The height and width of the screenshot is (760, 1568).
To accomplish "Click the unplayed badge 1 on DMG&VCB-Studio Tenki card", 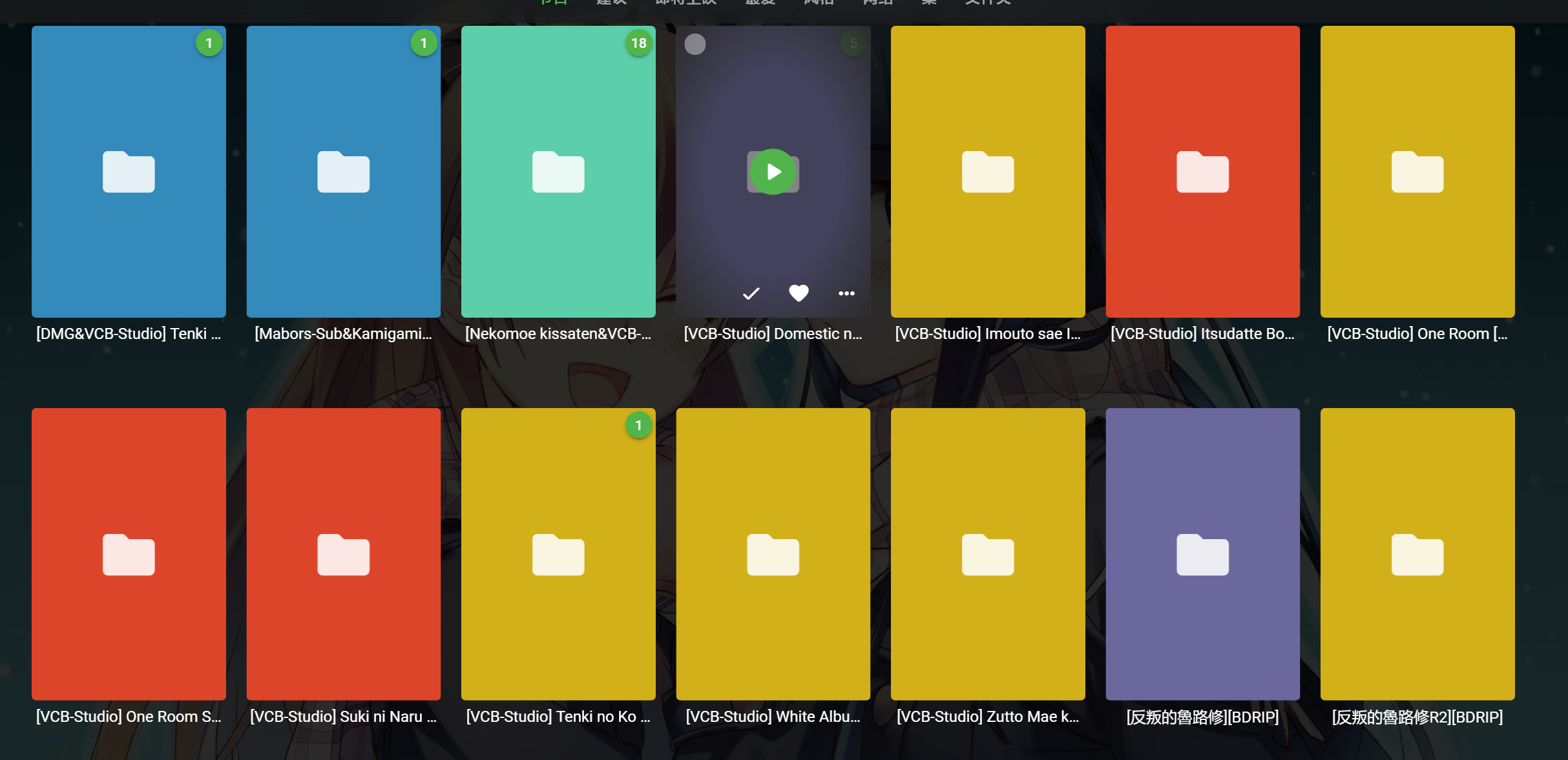I will [x=209, y=43].
